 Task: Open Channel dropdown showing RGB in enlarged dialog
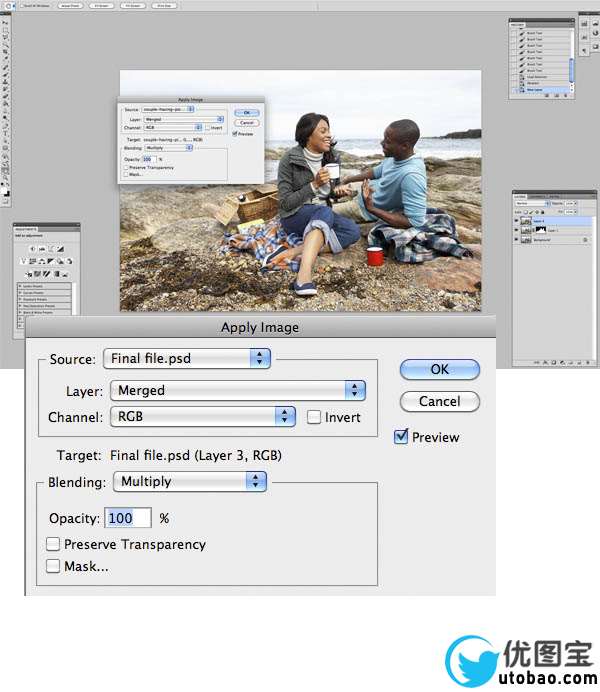click(202, 417)
